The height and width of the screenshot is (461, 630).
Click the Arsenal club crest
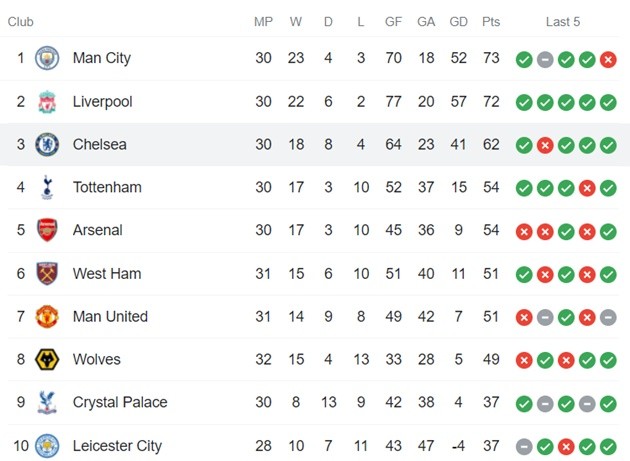[47, 230]
